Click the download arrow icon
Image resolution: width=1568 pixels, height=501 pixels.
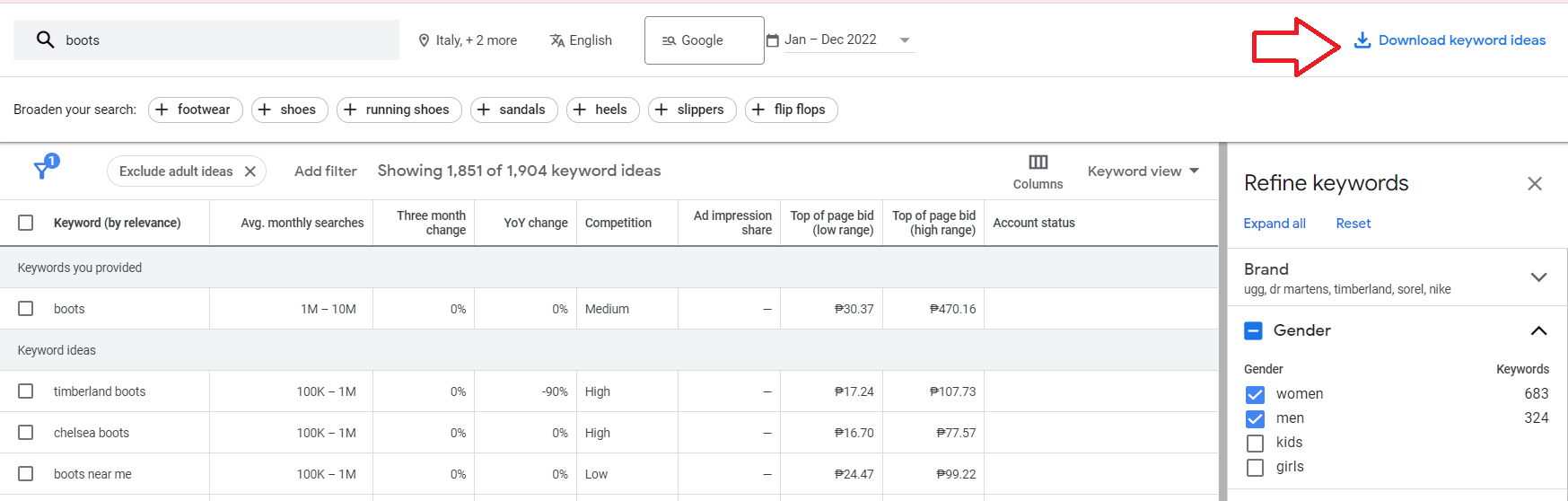[x=1362, y=40]
